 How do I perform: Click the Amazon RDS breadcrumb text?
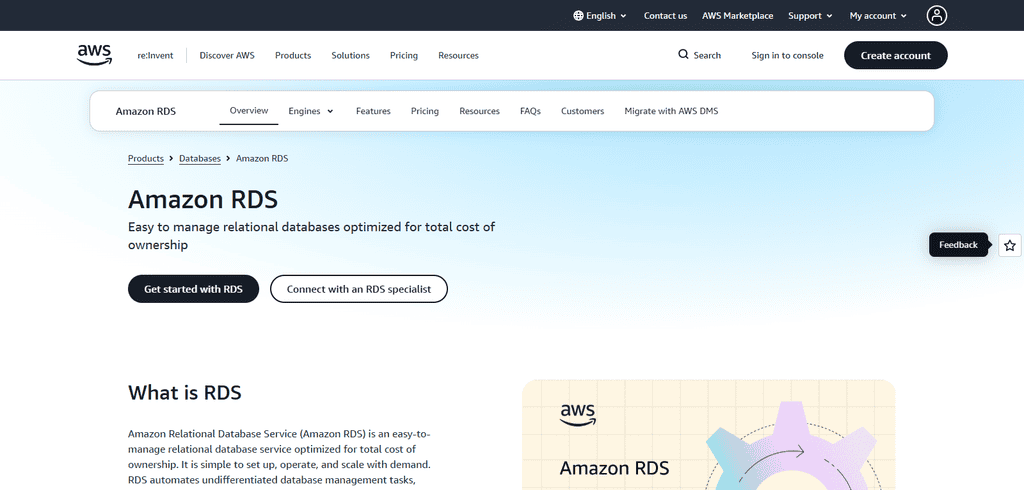262,159
